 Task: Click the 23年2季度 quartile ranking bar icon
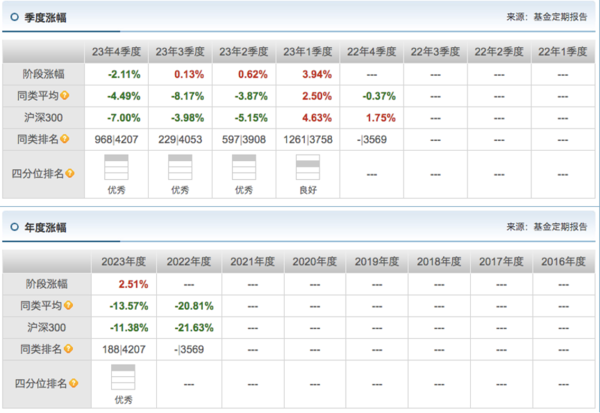[244, 167]
